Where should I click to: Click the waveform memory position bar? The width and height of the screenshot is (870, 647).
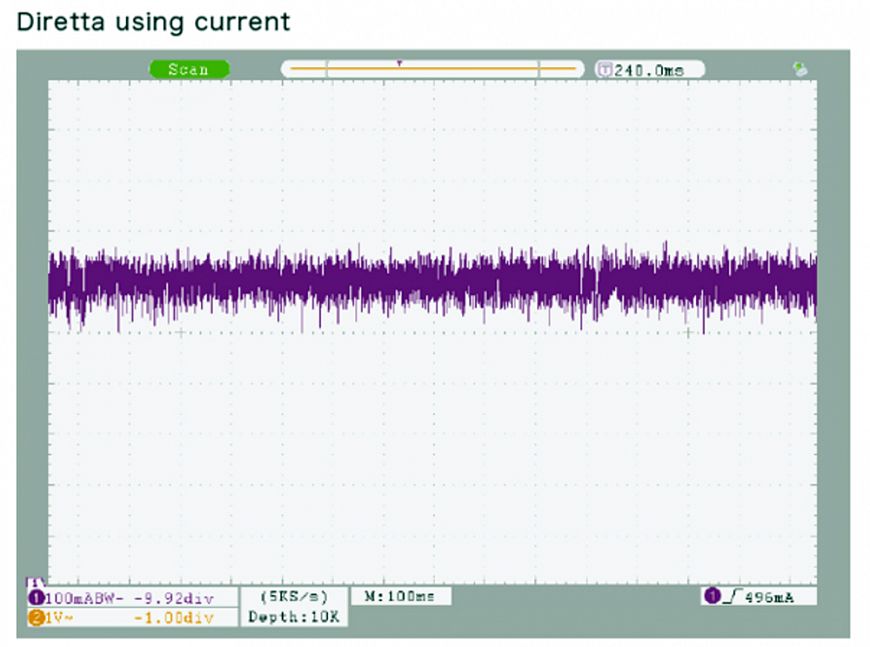(x=432, y=69)
